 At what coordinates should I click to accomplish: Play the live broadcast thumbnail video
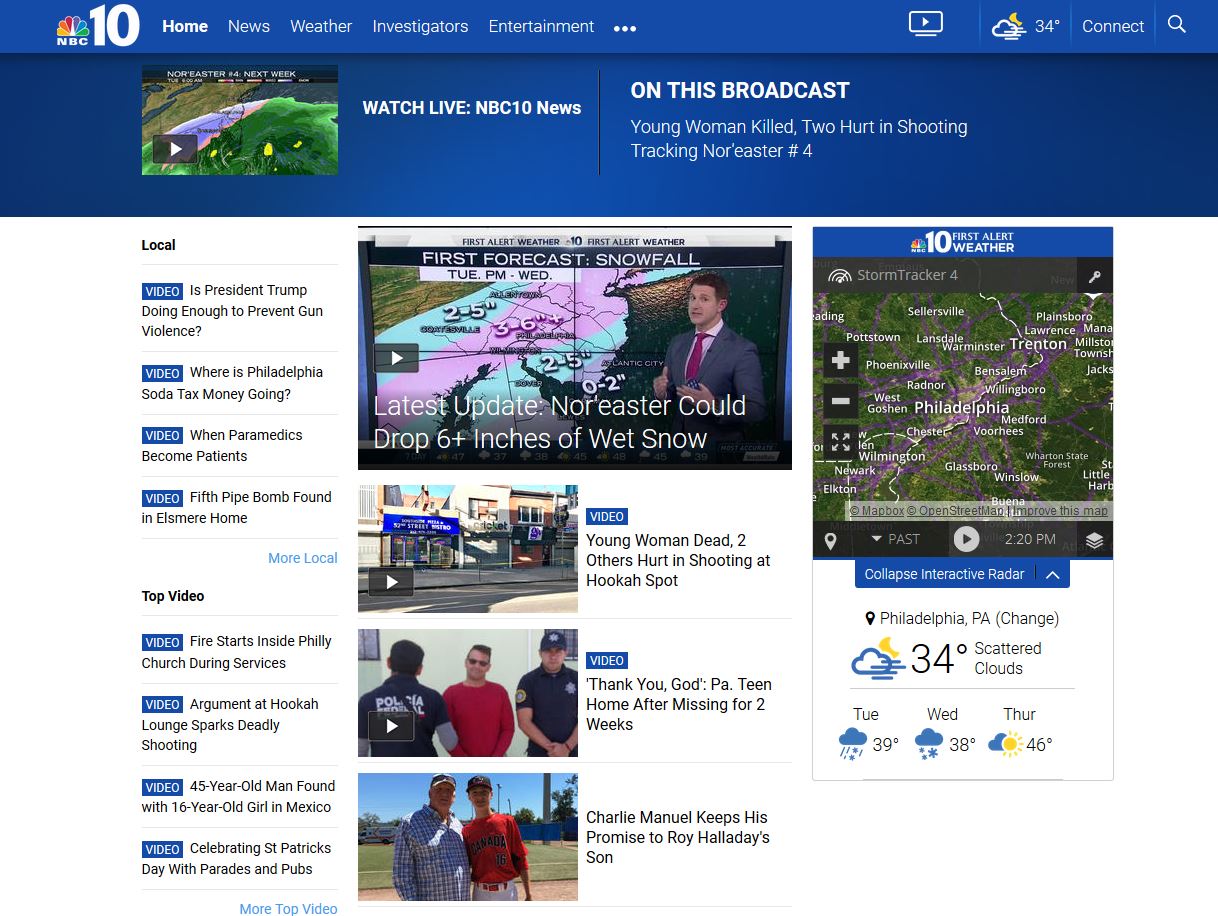(x=175, y=149)
